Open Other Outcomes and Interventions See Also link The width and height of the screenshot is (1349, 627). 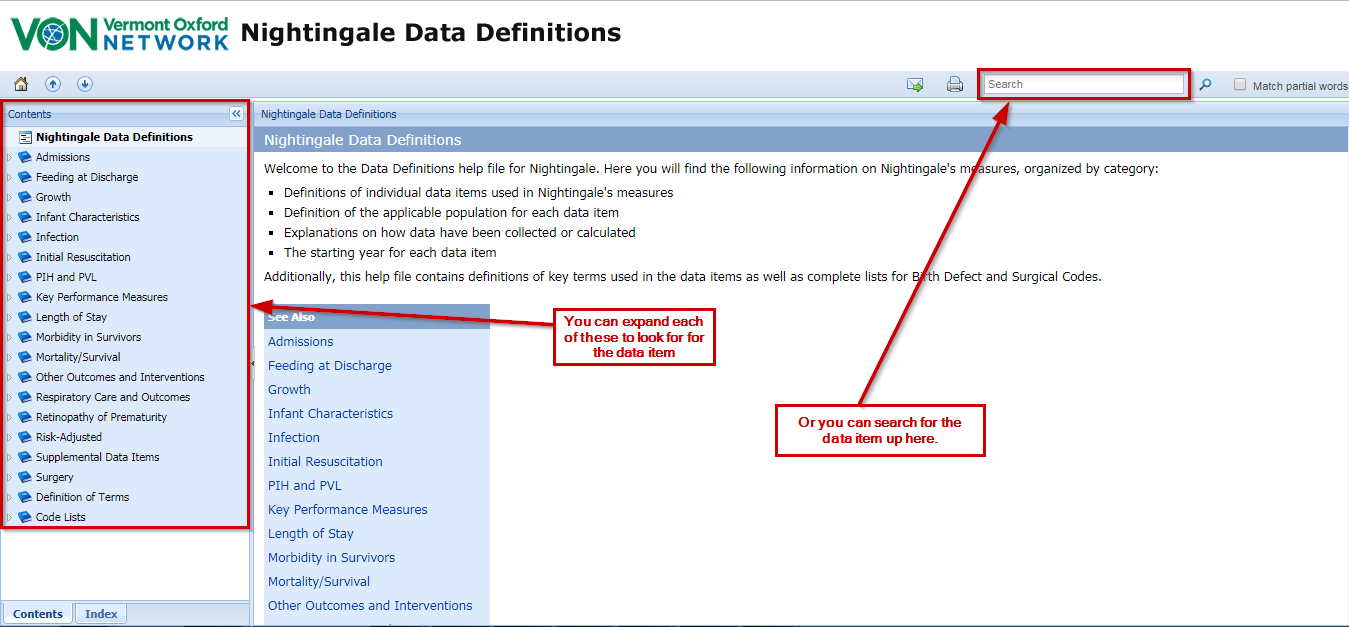click(370, 606)
